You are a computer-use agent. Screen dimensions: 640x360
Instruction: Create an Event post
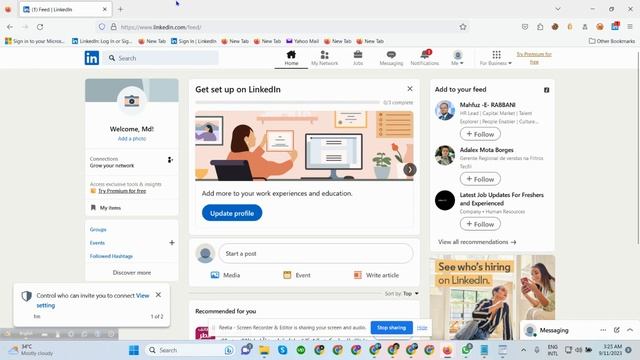pyautogui.click(x=297, y=275)
